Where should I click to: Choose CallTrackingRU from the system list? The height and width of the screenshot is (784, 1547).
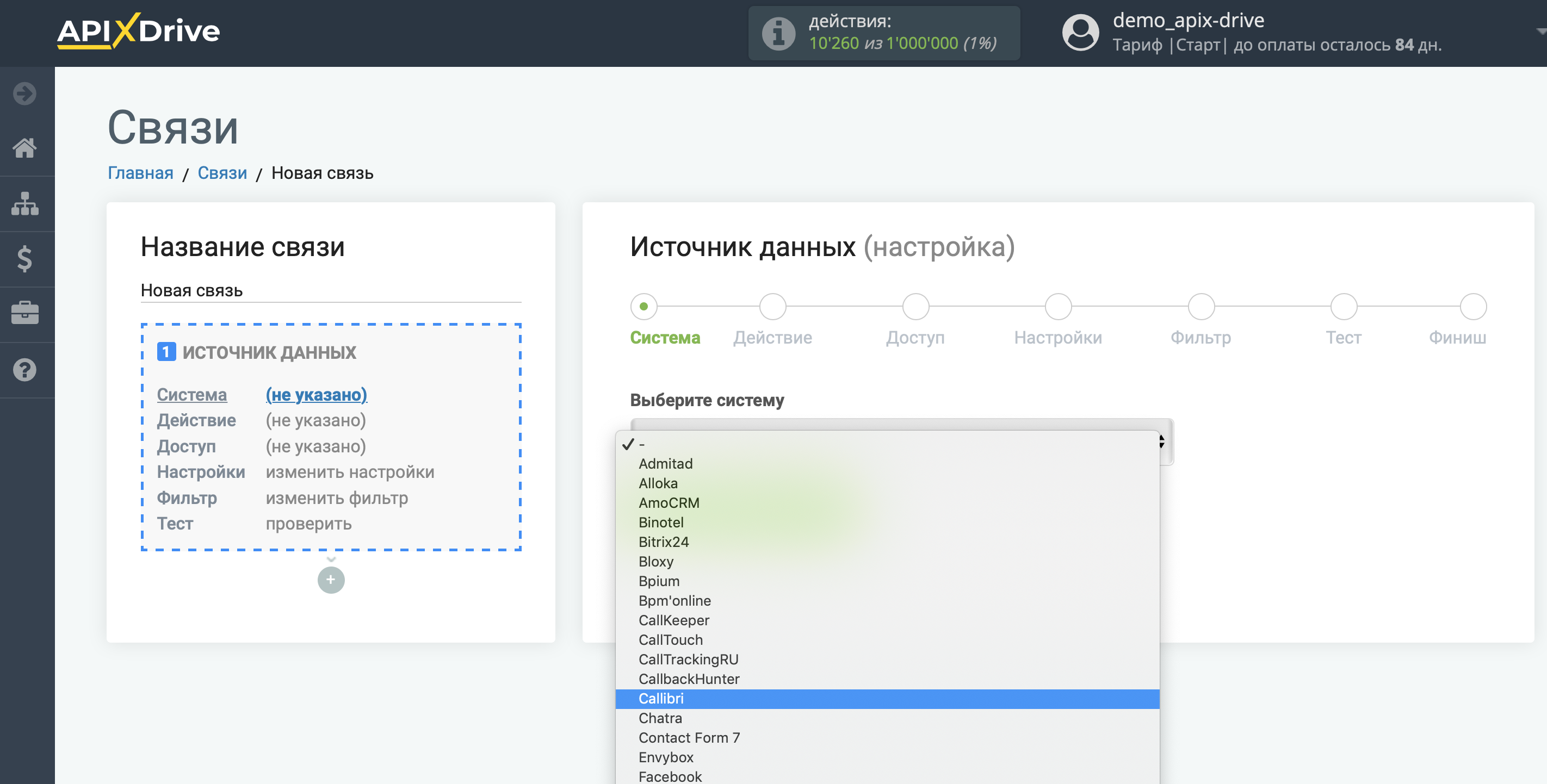coord(887,659)
